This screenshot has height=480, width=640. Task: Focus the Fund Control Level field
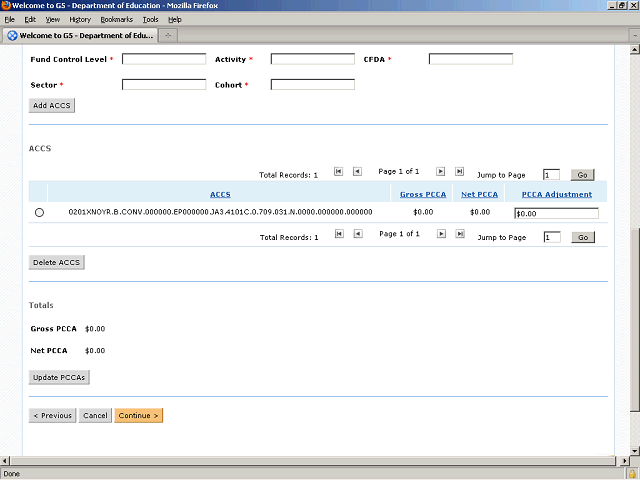click(163, 59)
